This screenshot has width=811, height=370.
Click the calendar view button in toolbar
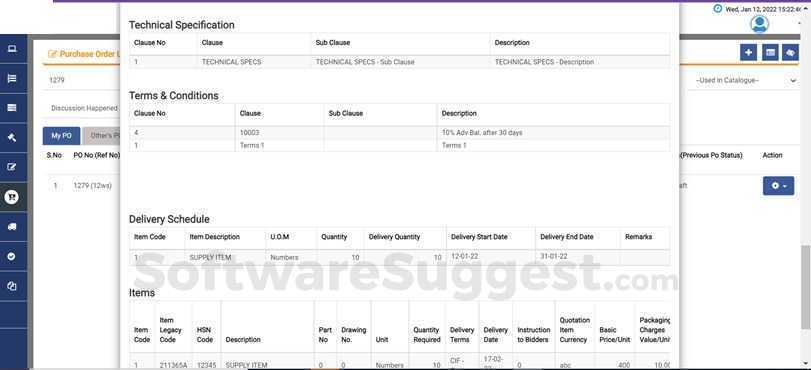(770, 52)
